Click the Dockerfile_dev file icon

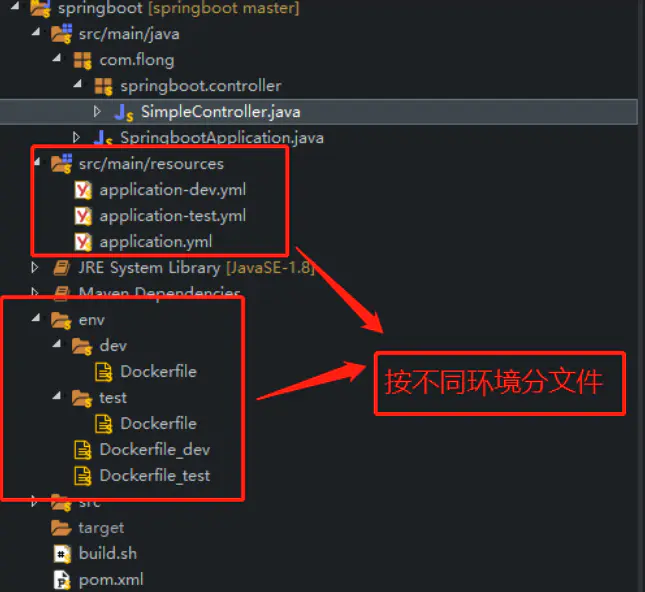point(83,450)
